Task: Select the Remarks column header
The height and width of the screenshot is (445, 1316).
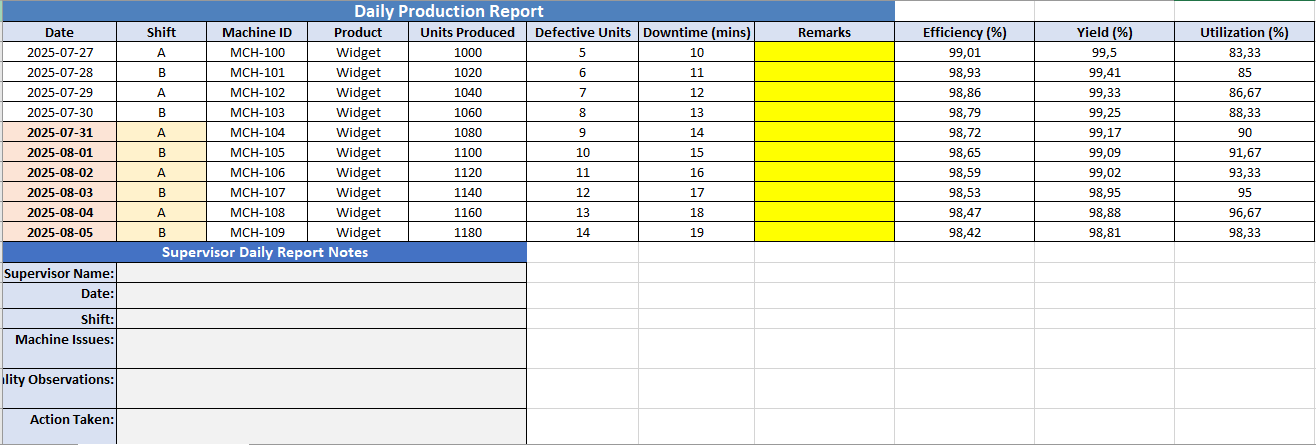Action: (824, 32)
